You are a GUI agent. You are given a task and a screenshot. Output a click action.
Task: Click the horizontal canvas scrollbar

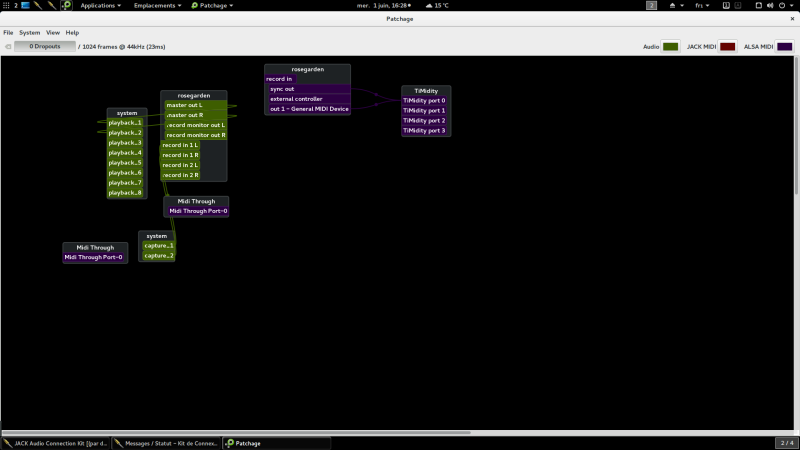[x=236, y=433]
